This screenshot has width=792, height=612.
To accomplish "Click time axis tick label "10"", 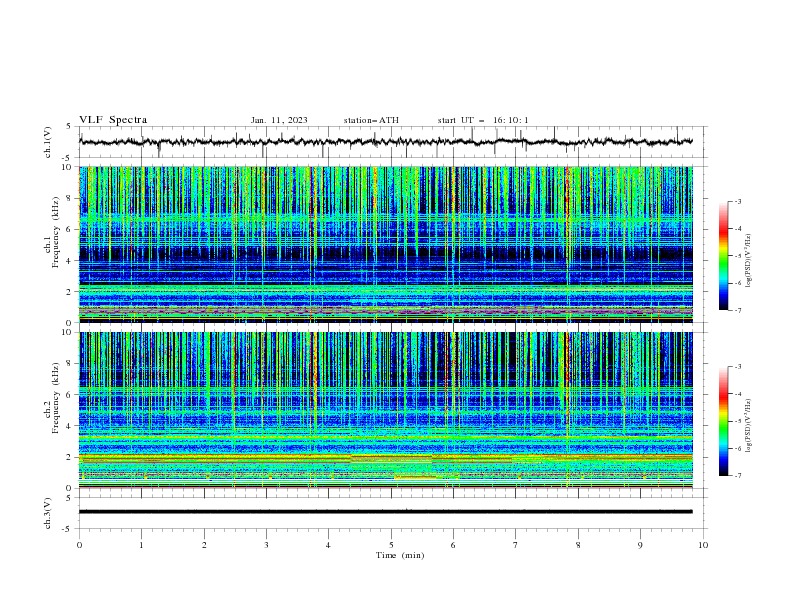I will click(x=703, y=545).
